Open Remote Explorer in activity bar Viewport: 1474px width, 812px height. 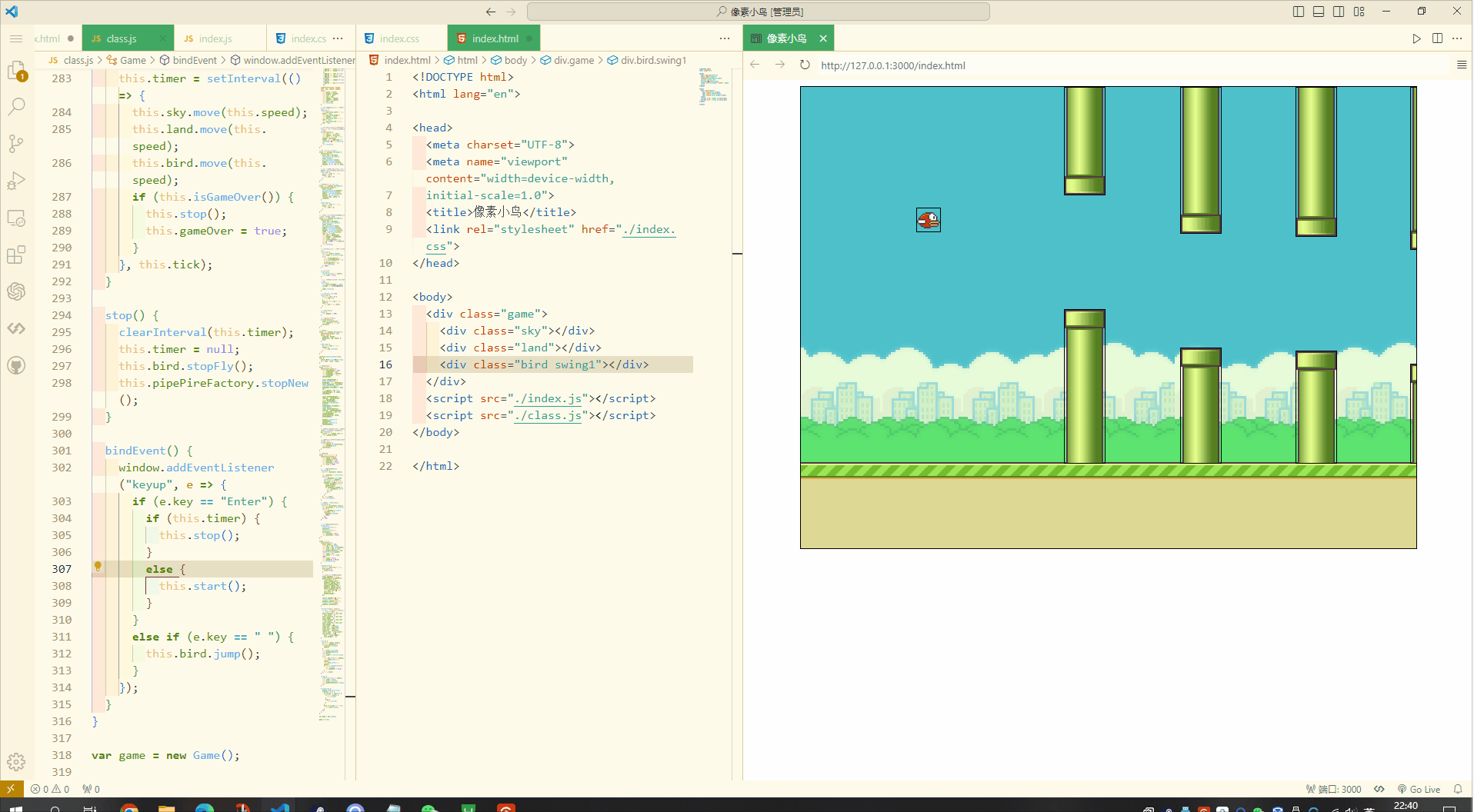(16, 218)
